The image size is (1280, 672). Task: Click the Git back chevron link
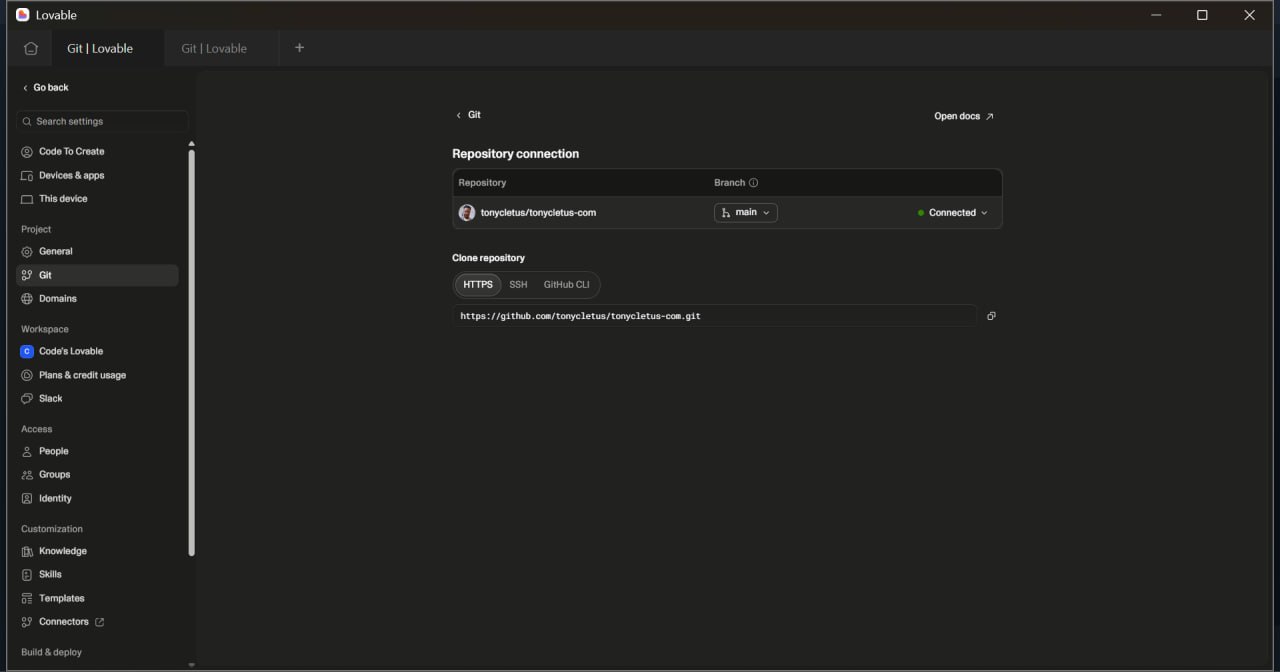[x=468, y=115]
